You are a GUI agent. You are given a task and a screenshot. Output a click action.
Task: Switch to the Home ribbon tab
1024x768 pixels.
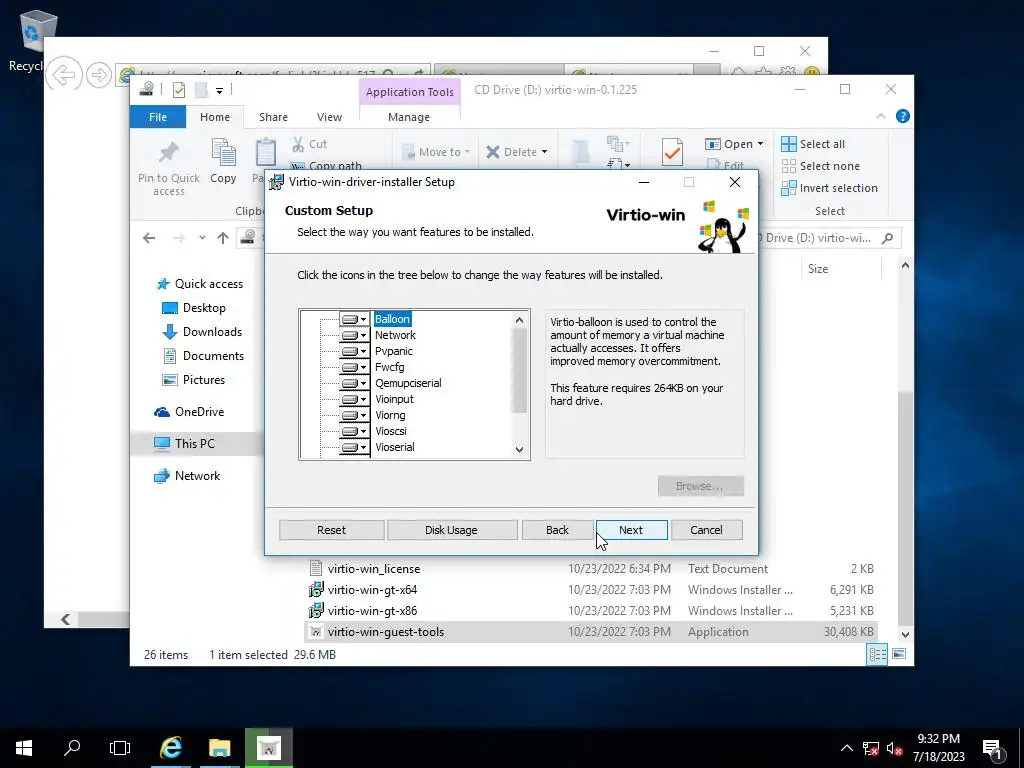pos(215,117)
